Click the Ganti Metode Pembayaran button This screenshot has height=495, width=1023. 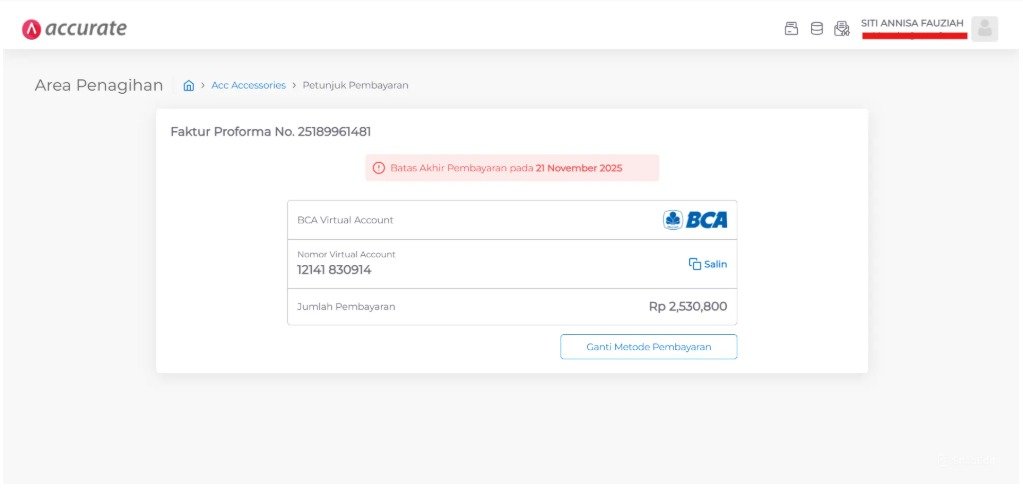[x=649, y=347]
